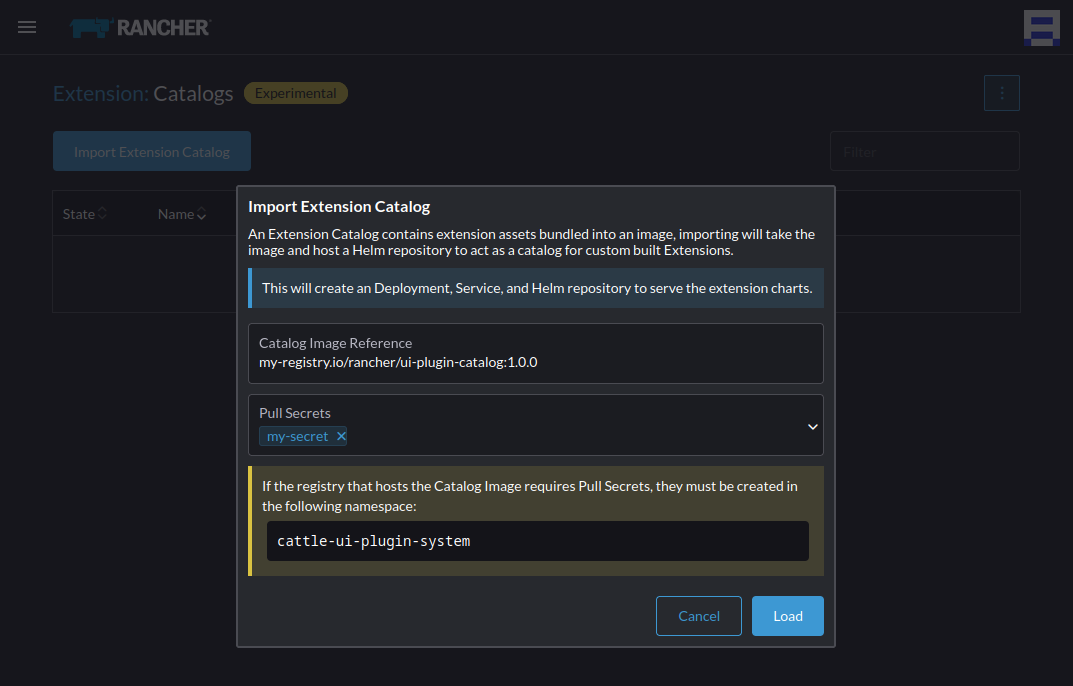
Task: Open the Pull Secrets selector
Action: click(550, 425)
